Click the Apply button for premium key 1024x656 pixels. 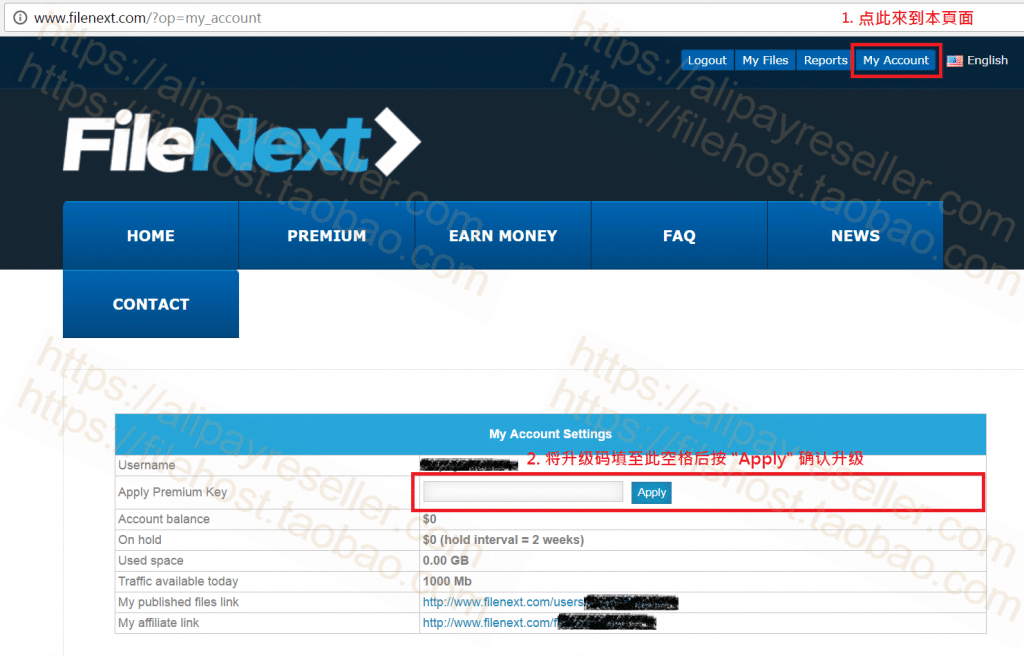[x=651, y=492]
